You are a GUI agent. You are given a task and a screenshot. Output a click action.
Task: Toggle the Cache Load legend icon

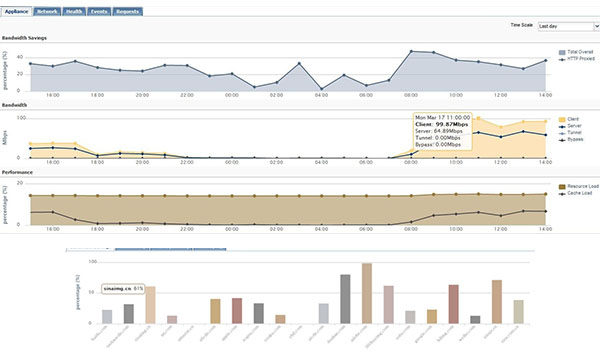pos(562,194)
